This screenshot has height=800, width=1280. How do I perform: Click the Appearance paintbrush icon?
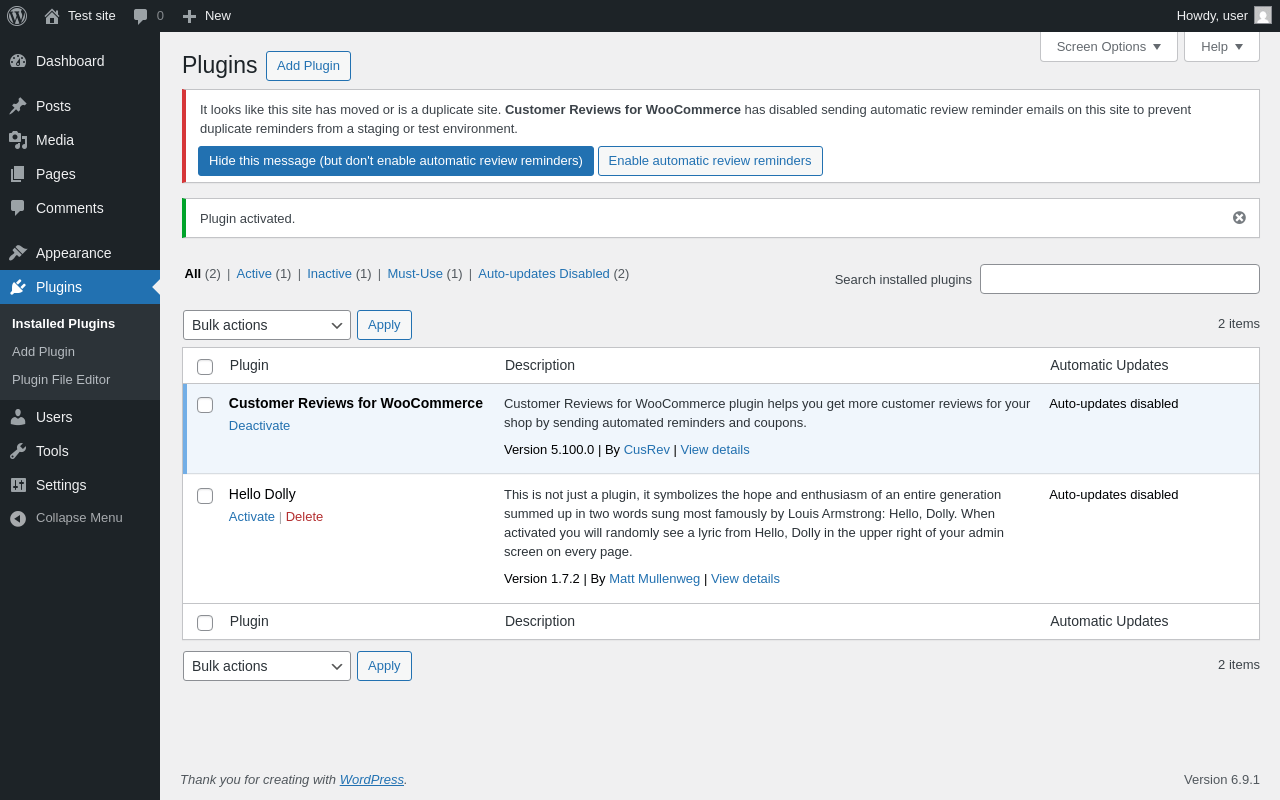pyautogui.click(x=18, y=253)
